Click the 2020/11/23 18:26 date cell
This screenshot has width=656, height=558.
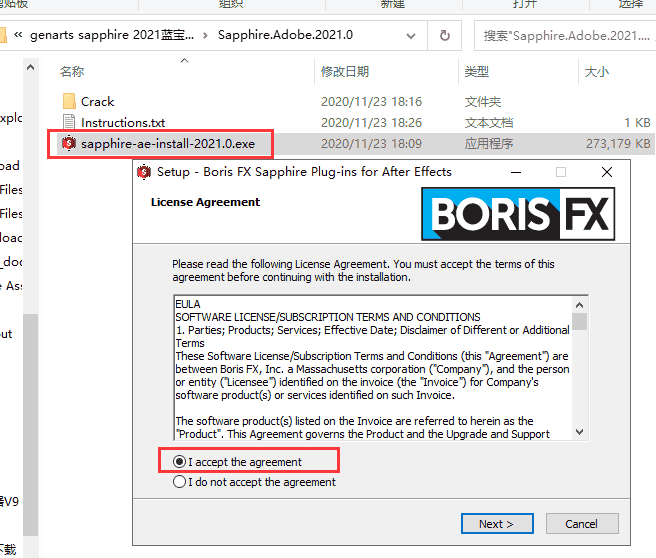[371, 123]
